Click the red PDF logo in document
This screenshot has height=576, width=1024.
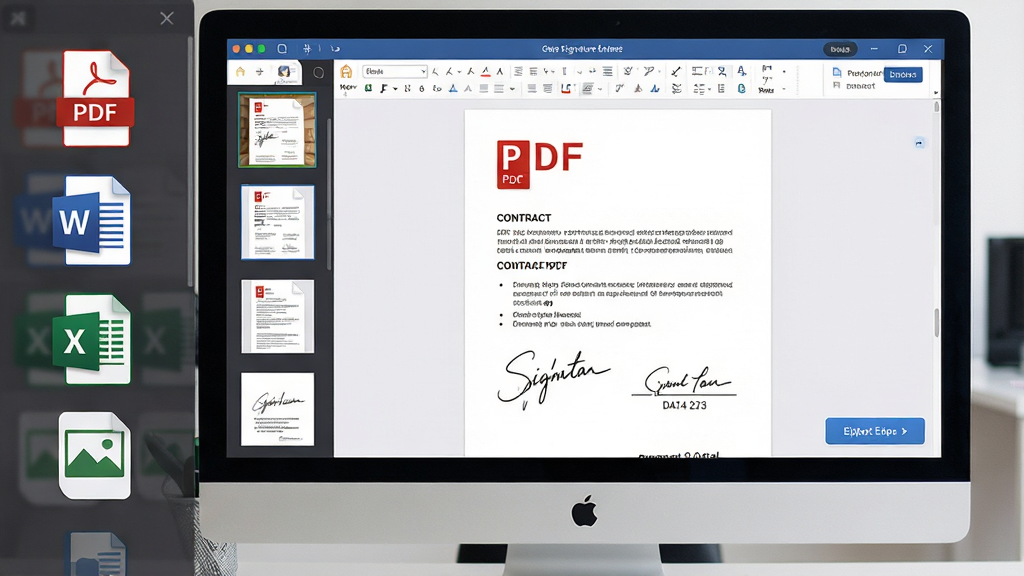[x=539, y=165]
